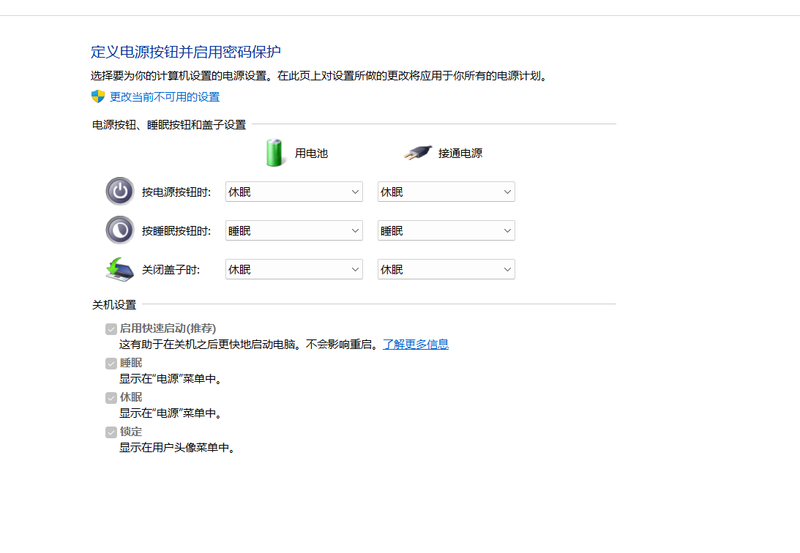Open the 关闭盖子时 dropdown for 接通电源
Viewport: 800px width, 553px height.
445,270
